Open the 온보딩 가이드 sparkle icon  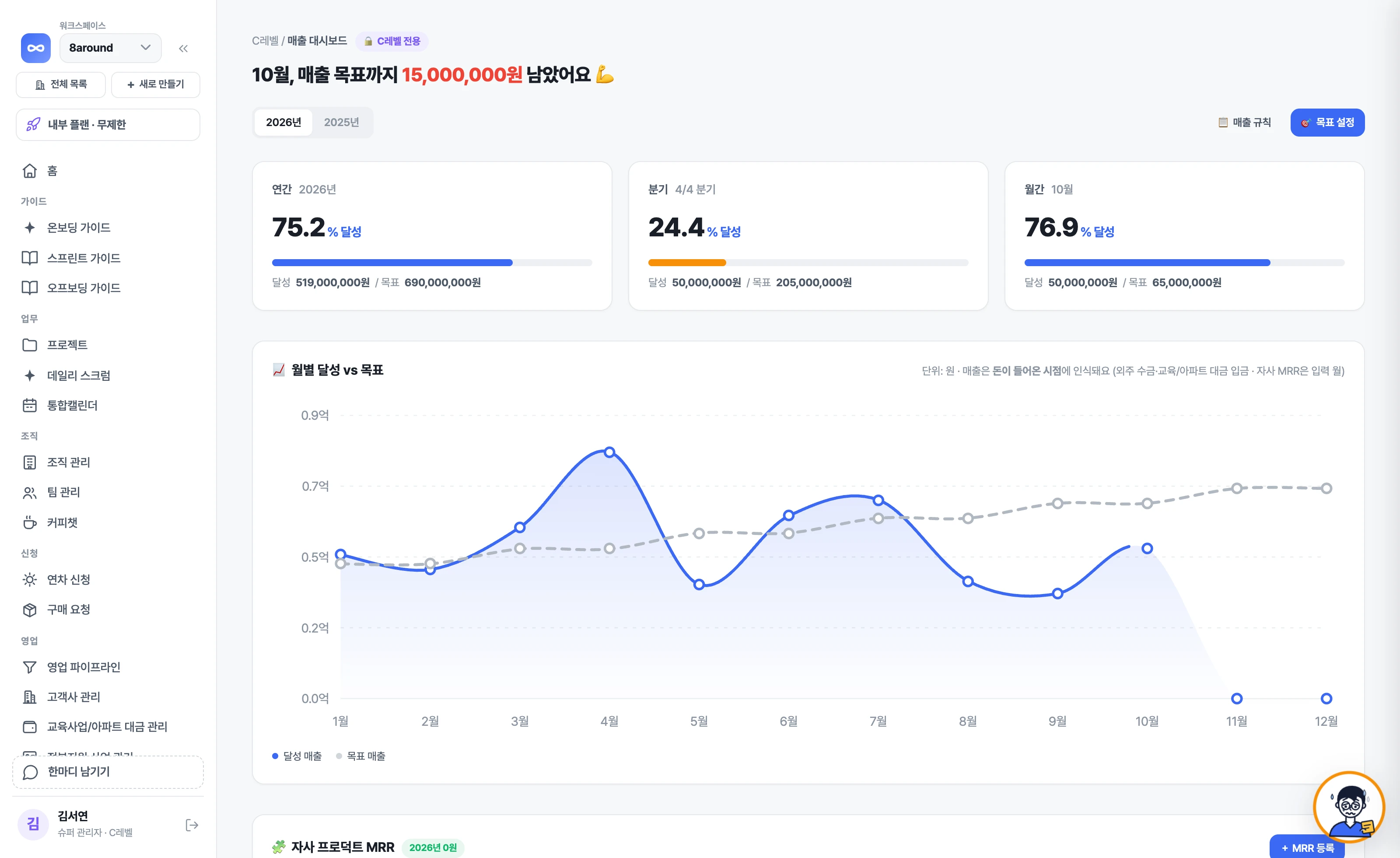click(30, 228)
